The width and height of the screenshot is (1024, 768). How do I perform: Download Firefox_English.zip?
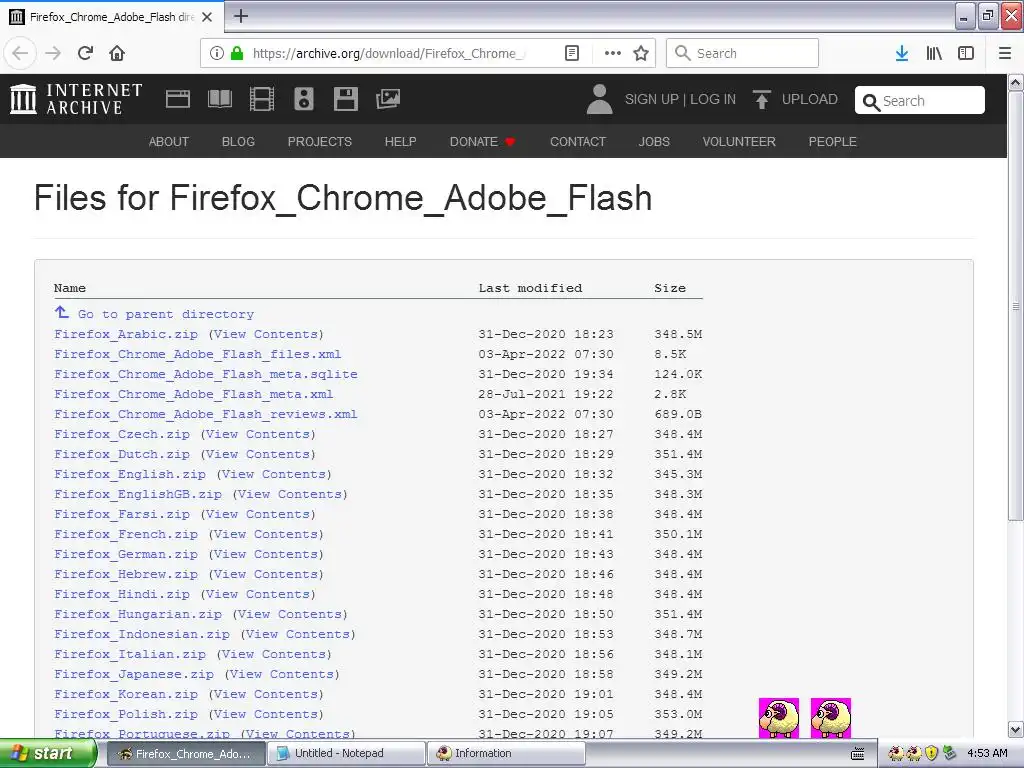coord(129,474)
